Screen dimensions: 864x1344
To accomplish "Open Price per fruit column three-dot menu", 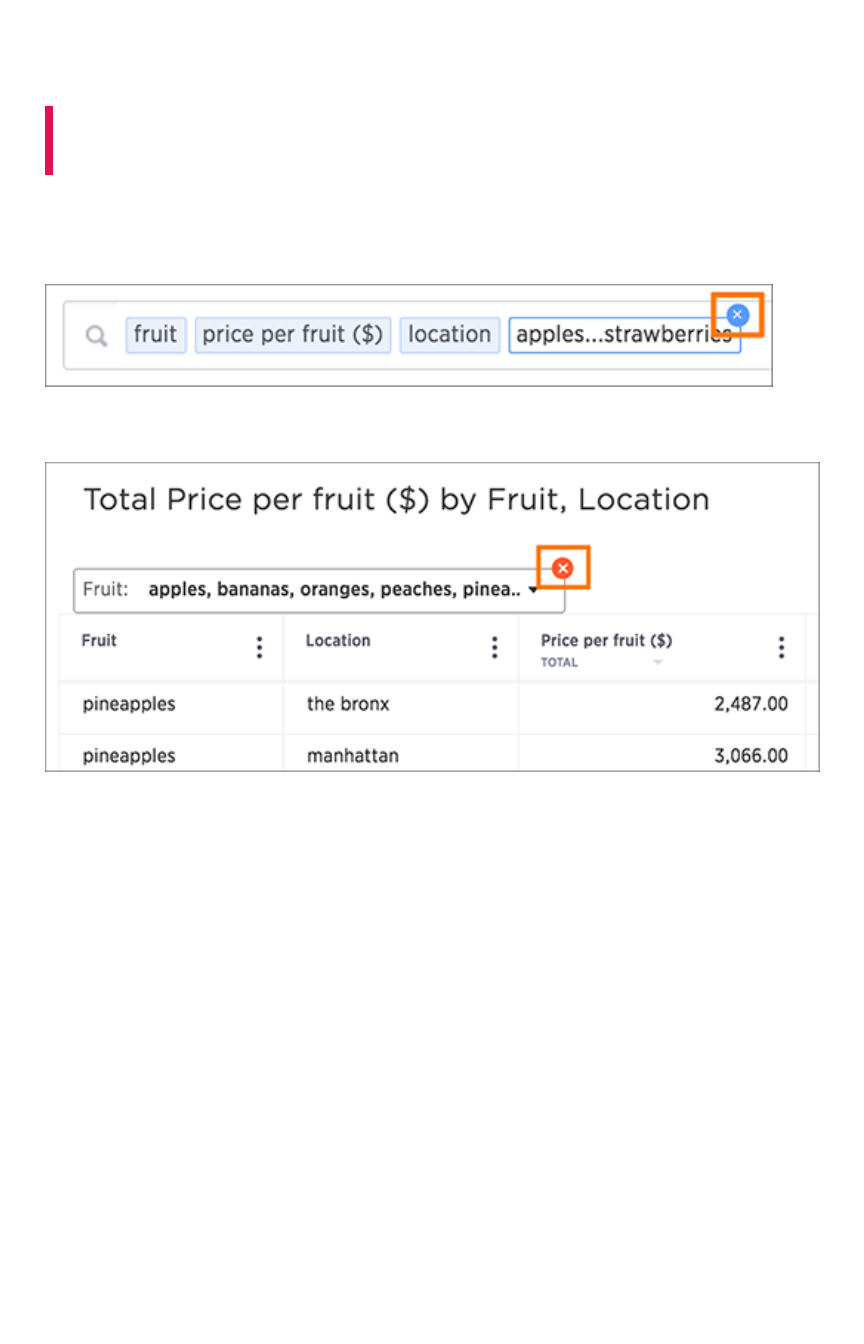I will click(782, 648).
